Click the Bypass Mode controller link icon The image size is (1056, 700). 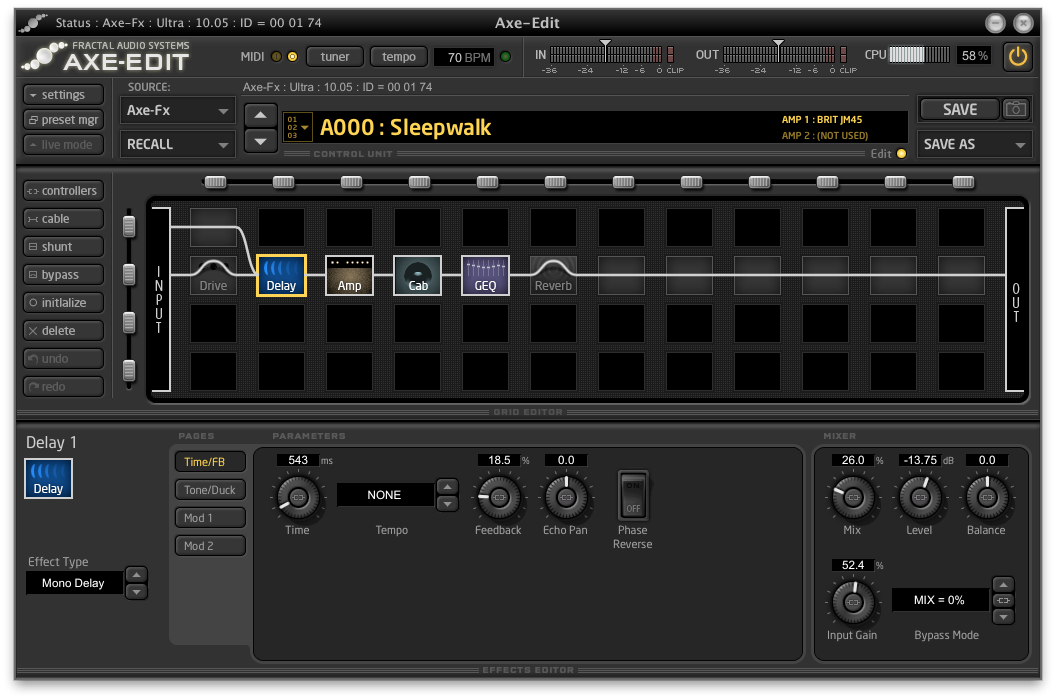click(x=1003, y=600)
